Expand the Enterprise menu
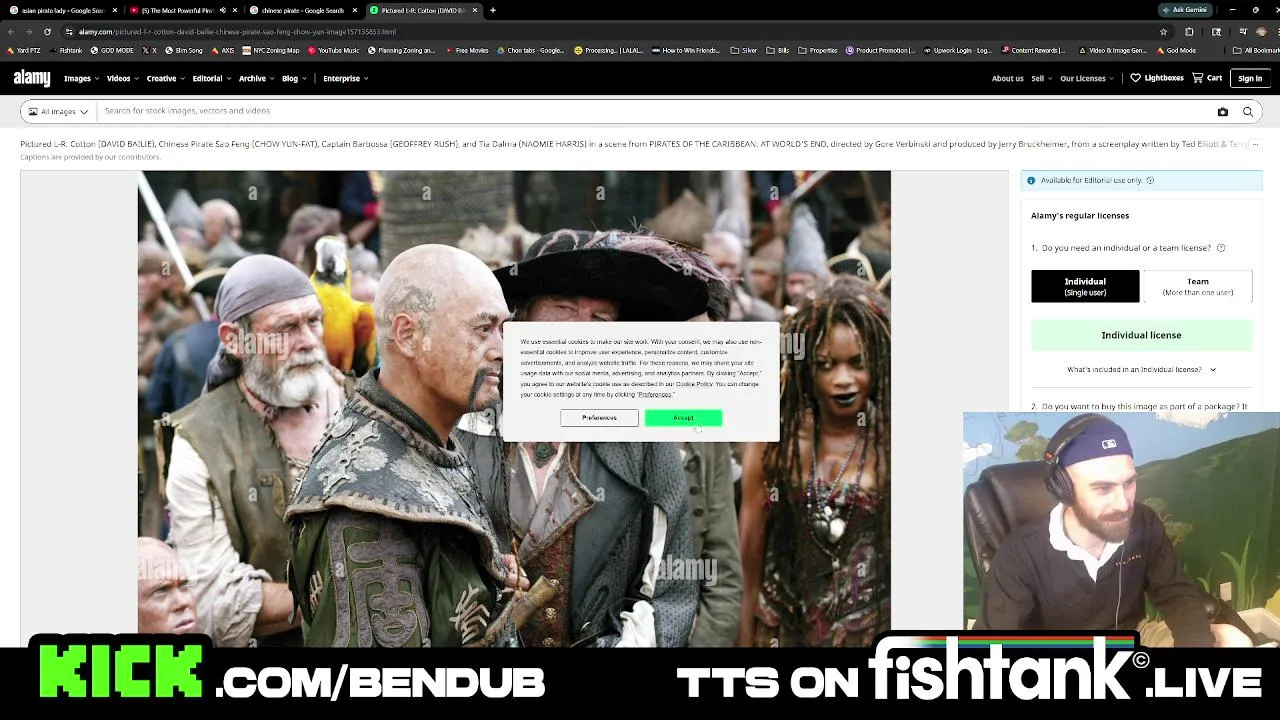Image resolution: width=1280 pixels, height=720 pixels. coord(345,78)
